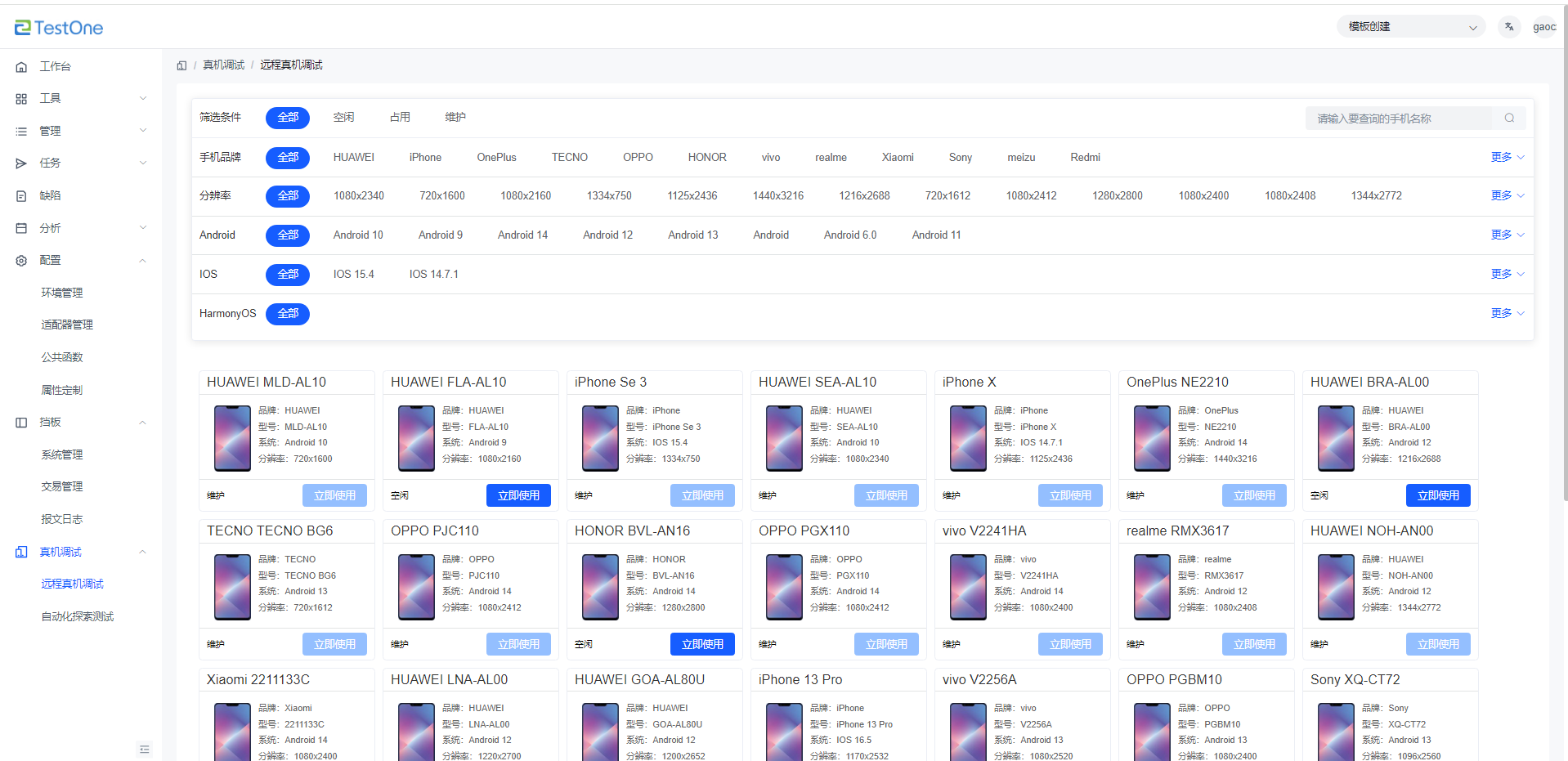Filter by IOS 15.4 version
1568x761 pixels.
pos(353,275)
